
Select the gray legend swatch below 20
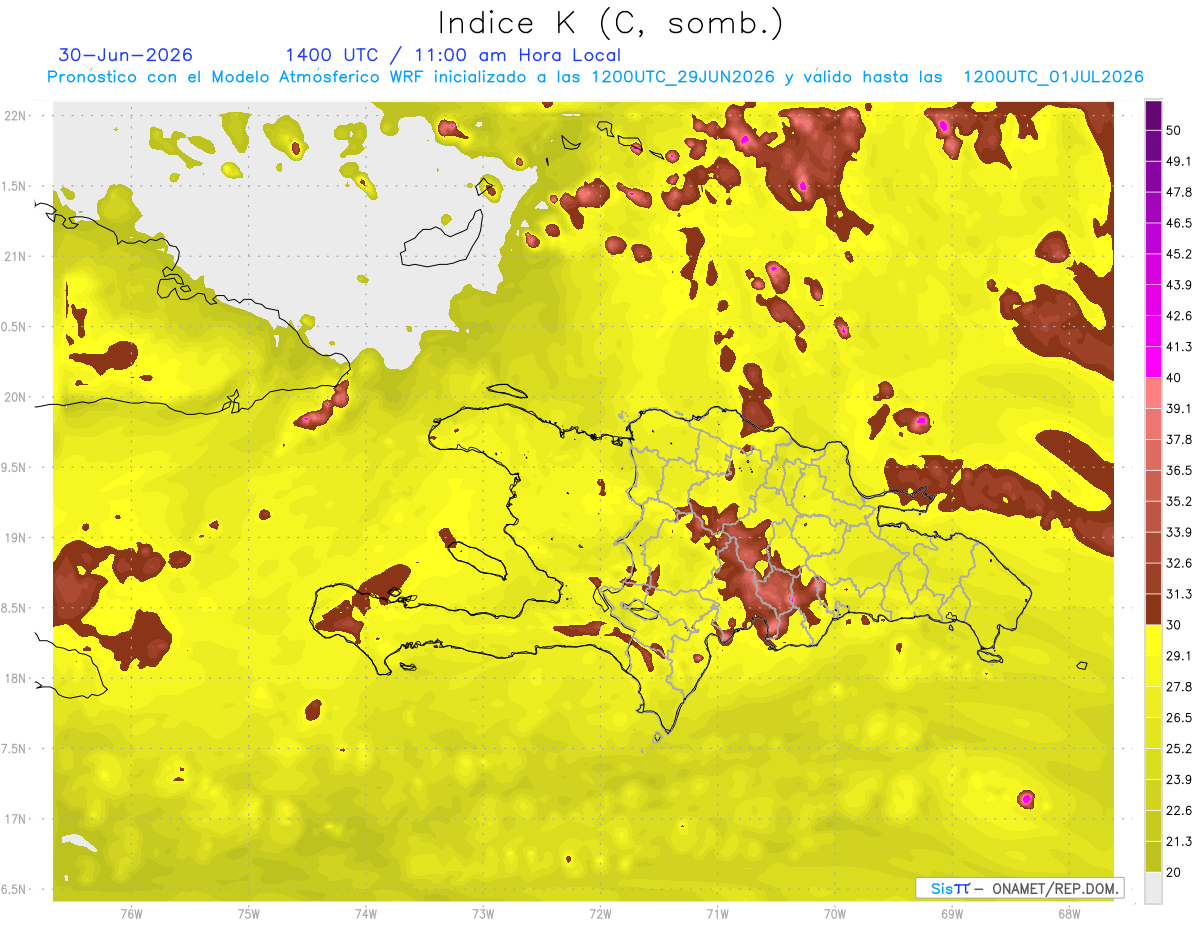tap(1153, 888)
